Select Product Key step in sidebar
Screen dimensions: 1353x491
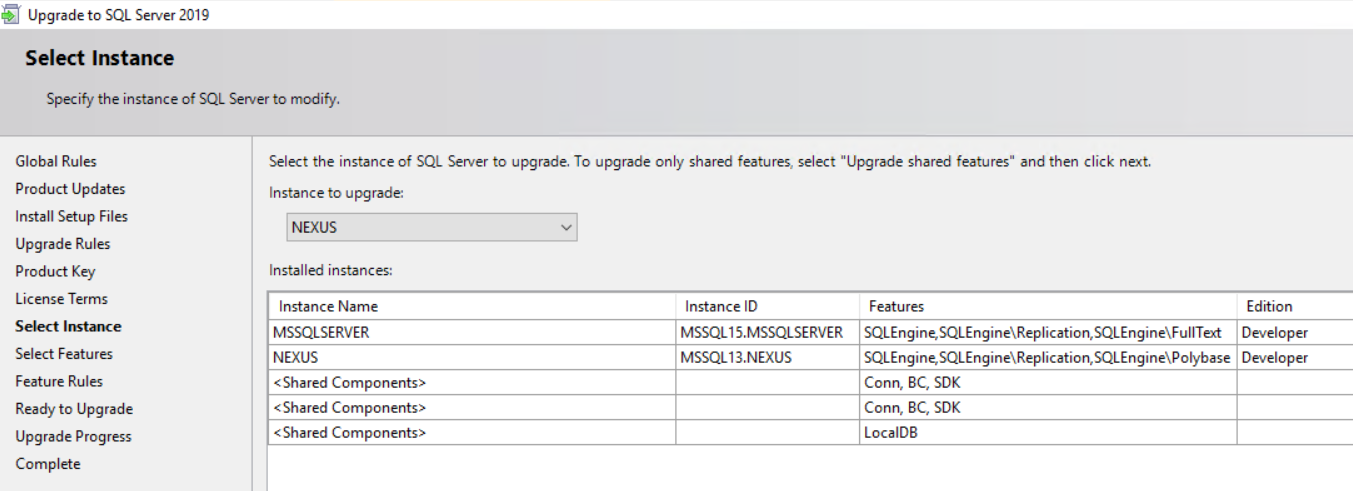(55, 271)
